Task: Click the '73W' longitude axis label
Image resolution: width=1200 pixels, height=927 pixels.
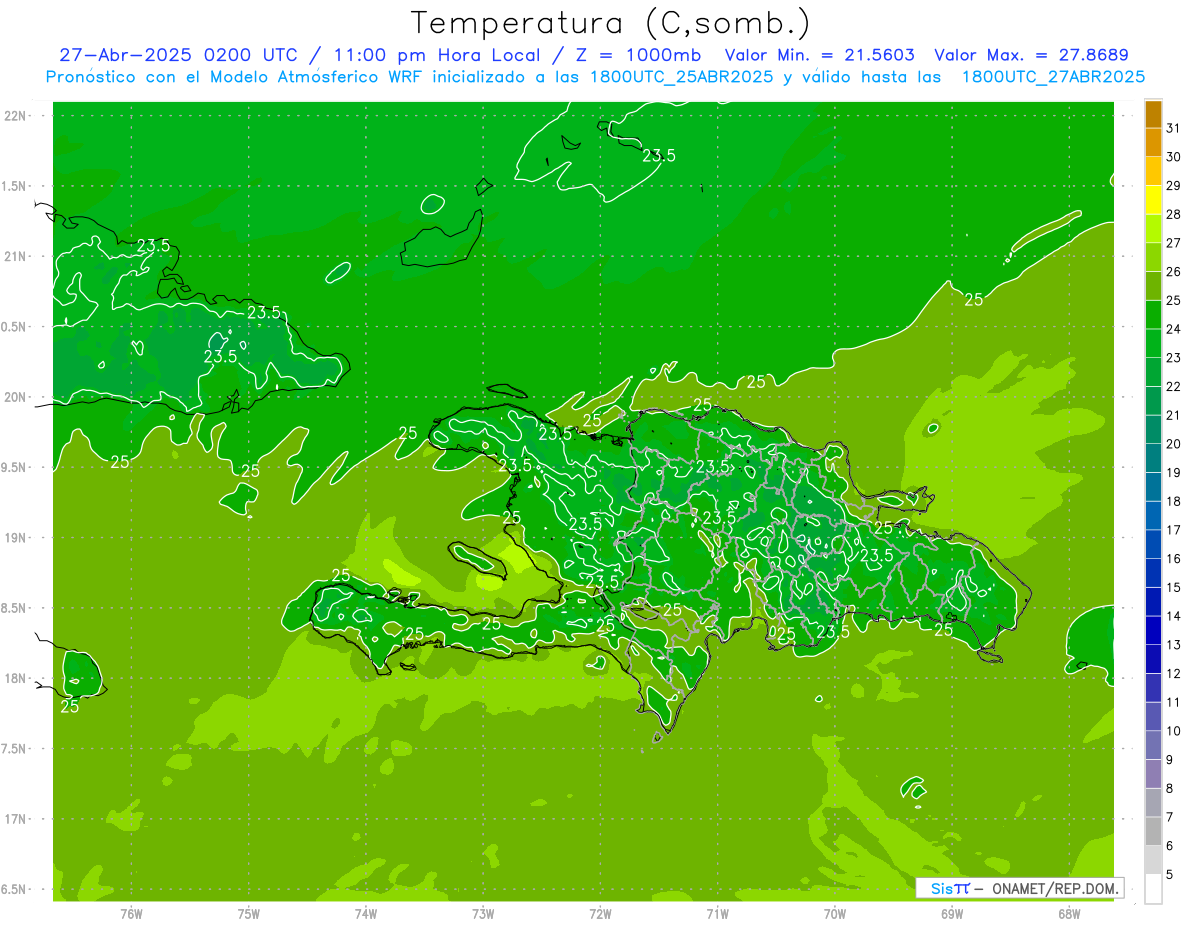Action: tap(483, 913)
